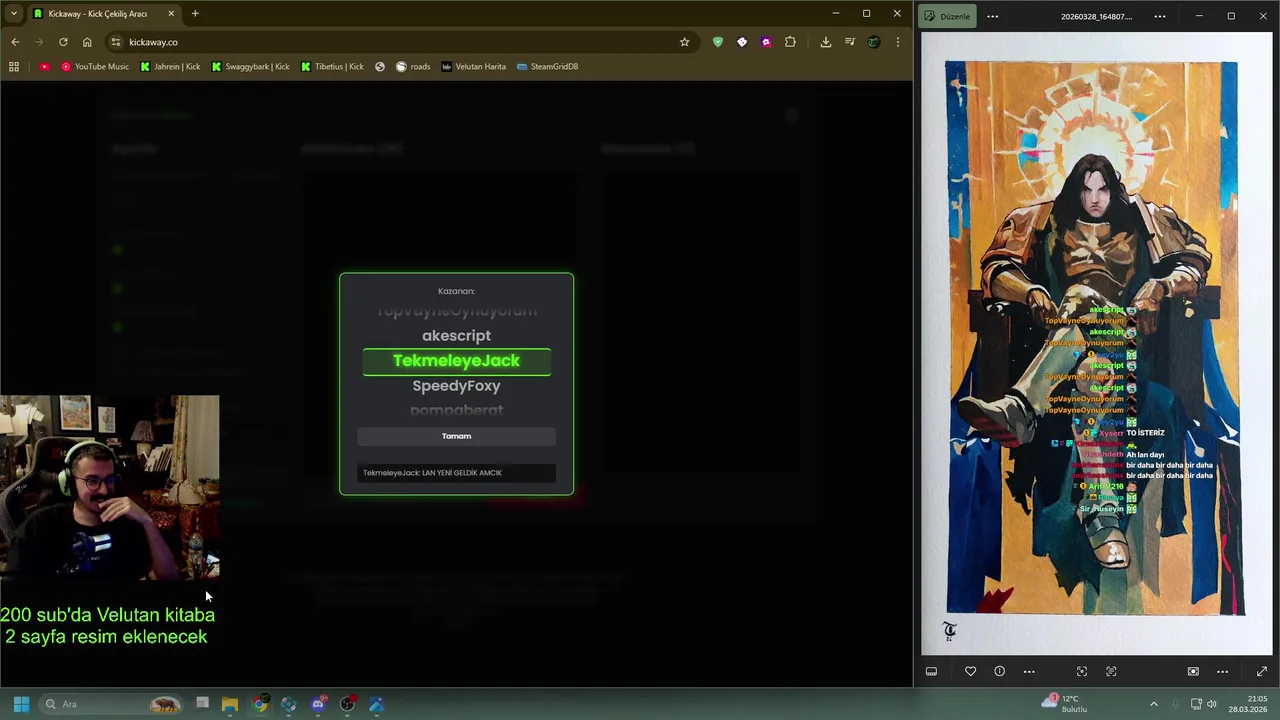Open more options after the info icon

click(x=1029, y=671)
